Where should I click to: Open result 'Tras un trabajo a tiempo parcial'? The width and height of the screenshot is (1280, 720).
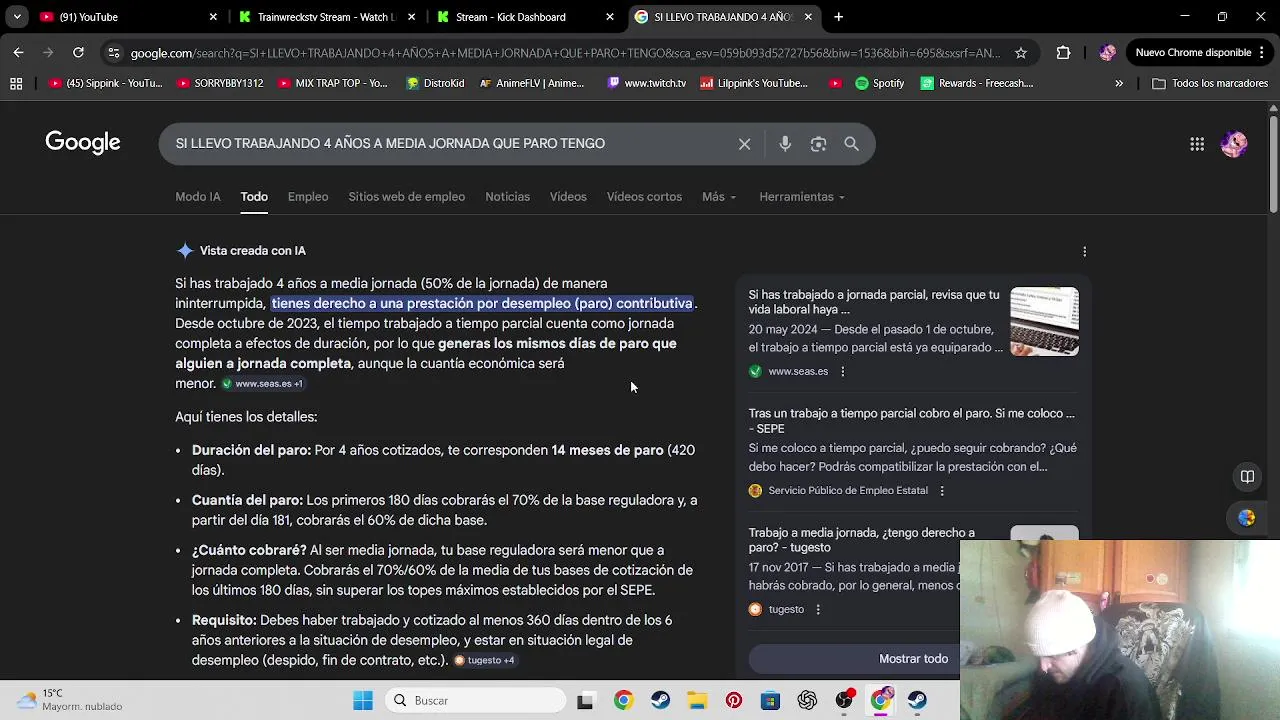coord(912,421)
